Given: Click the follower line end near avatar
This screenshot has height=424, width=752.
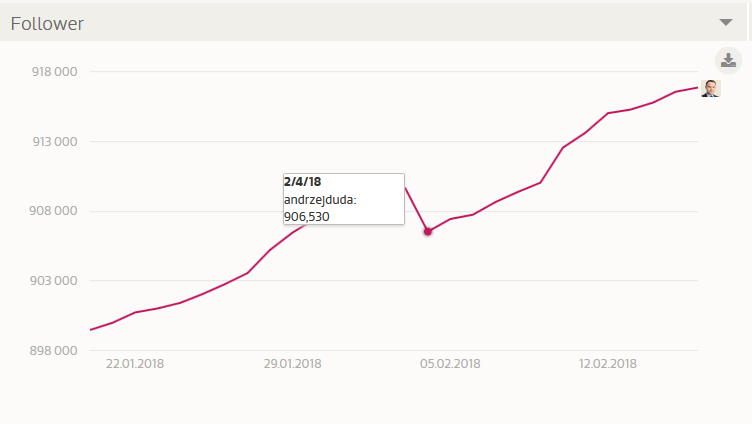Looking at the screenshot, I should [x=696, y=88].
